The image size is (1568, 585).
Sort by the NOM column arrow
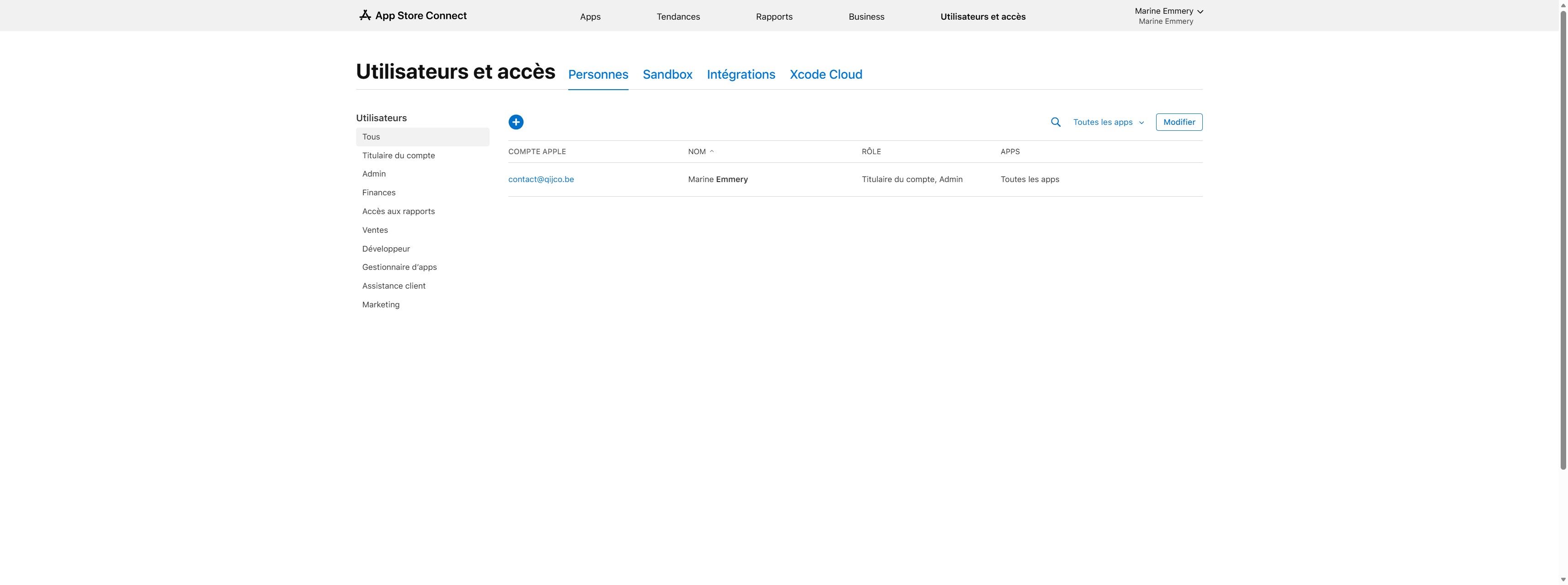coord(712,151)
